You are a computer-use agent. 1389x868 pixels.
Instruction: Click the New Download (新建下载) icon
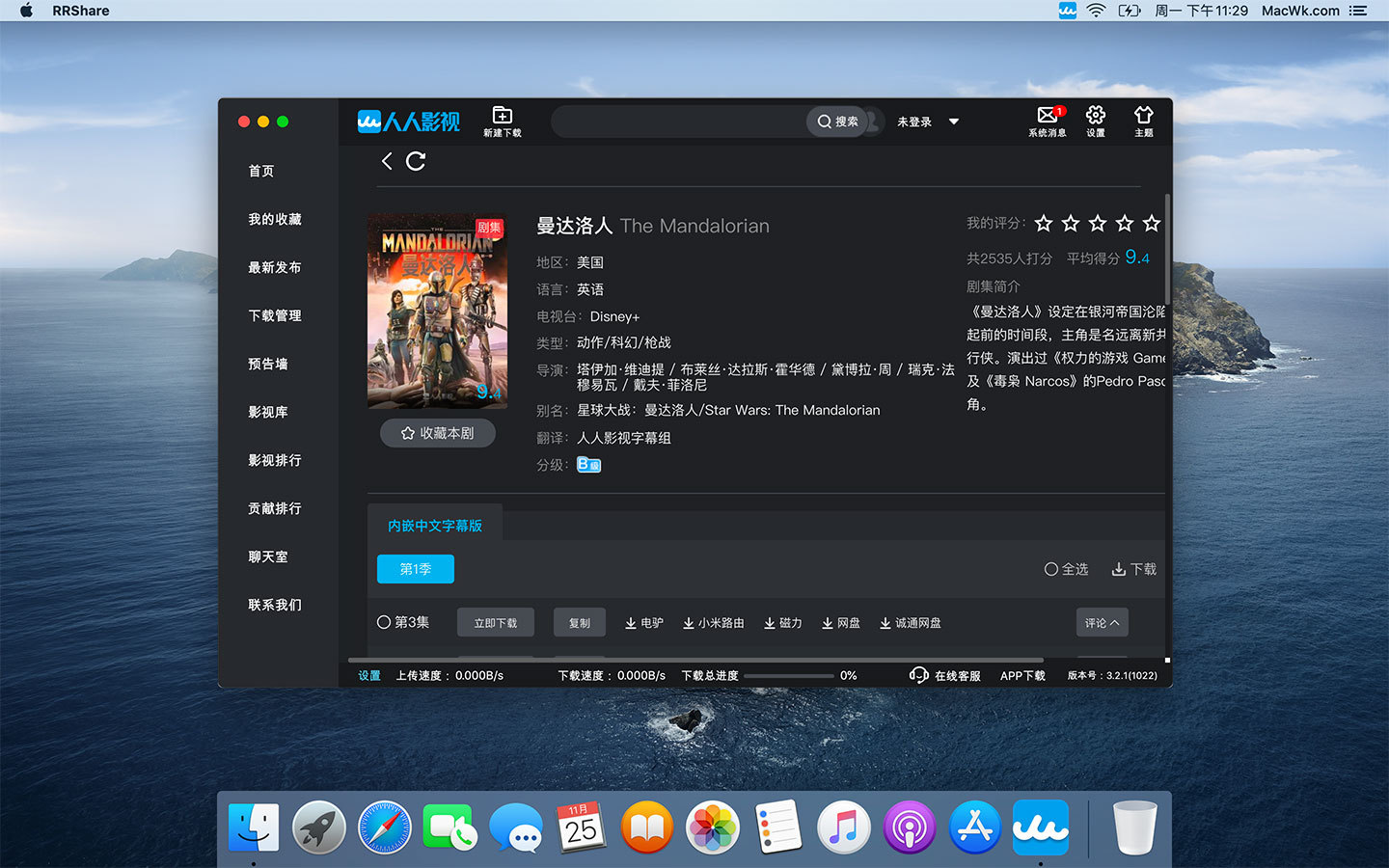(502, 122)
